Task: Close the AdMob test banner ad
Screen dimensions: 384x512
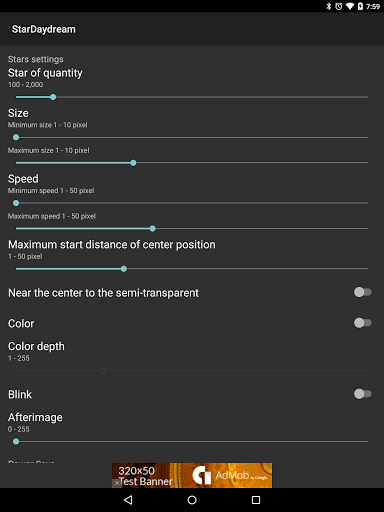Action: pos(117,482)
